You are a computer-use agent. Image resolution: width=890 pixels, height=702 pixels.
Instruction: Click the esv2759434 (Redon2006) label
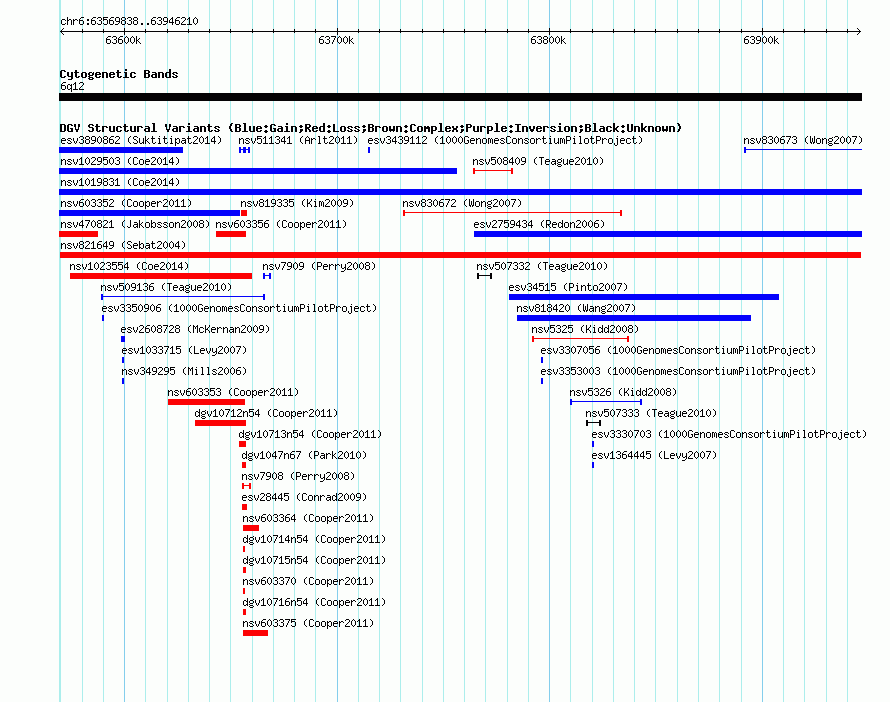[539, 224]
